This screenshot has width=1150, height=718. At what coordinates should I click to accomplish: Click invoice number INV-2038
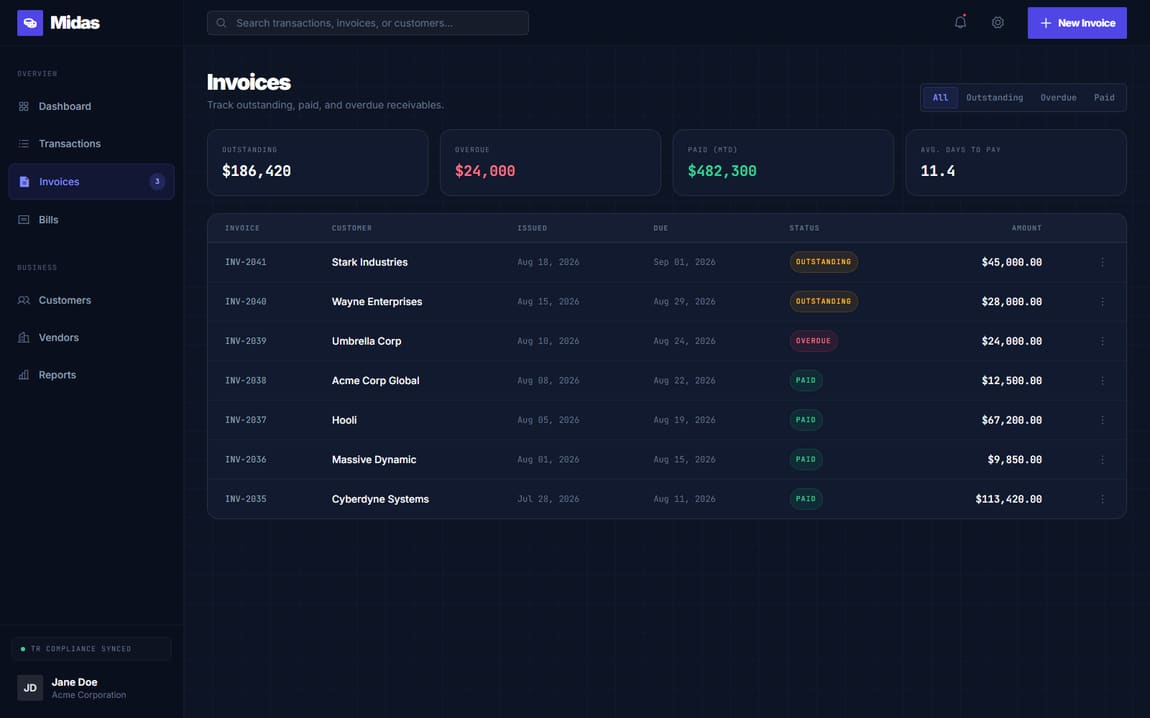coord(246,381)
